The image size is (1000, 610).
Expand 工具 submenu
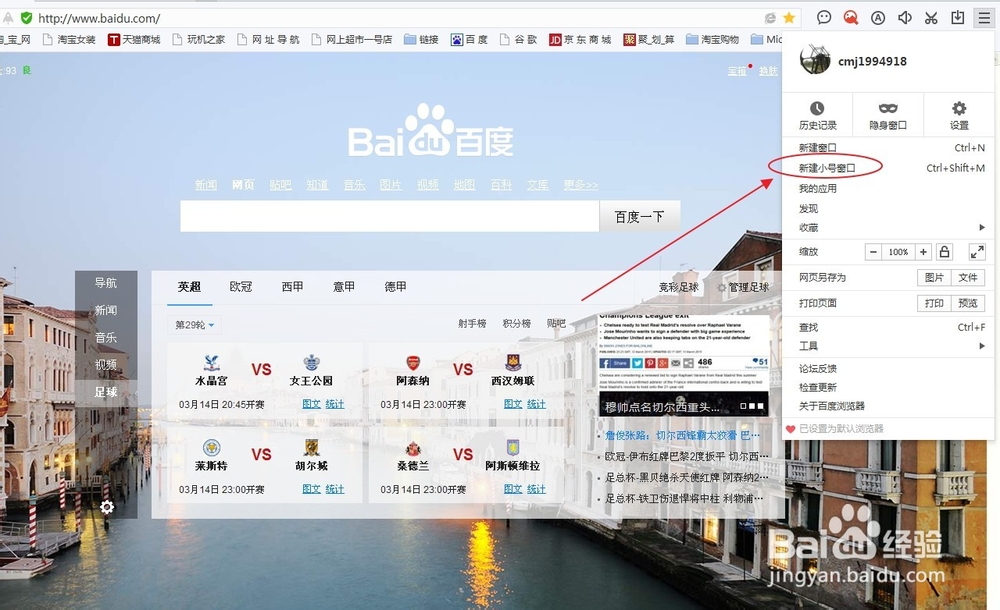pyautogui.click(x=888, y=346)
